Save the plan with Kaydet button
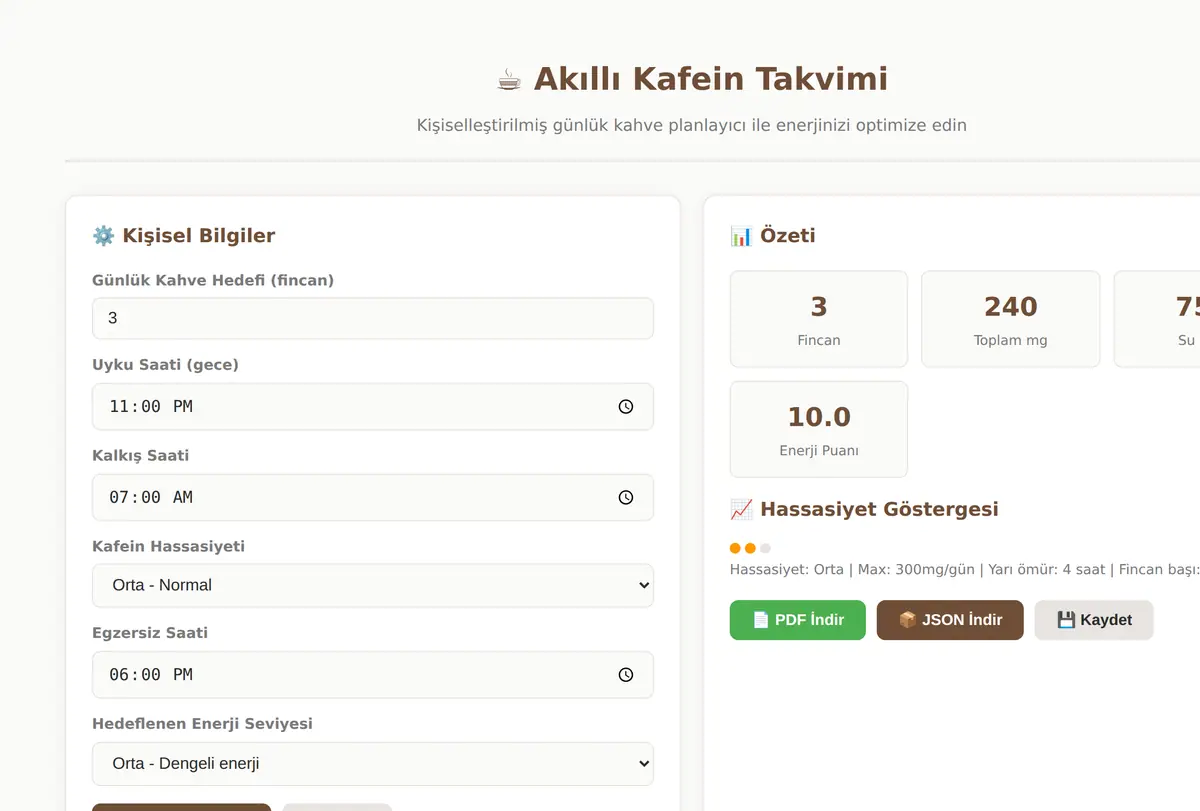This screenshot has width=1200, height=811. click(1094, 620)
